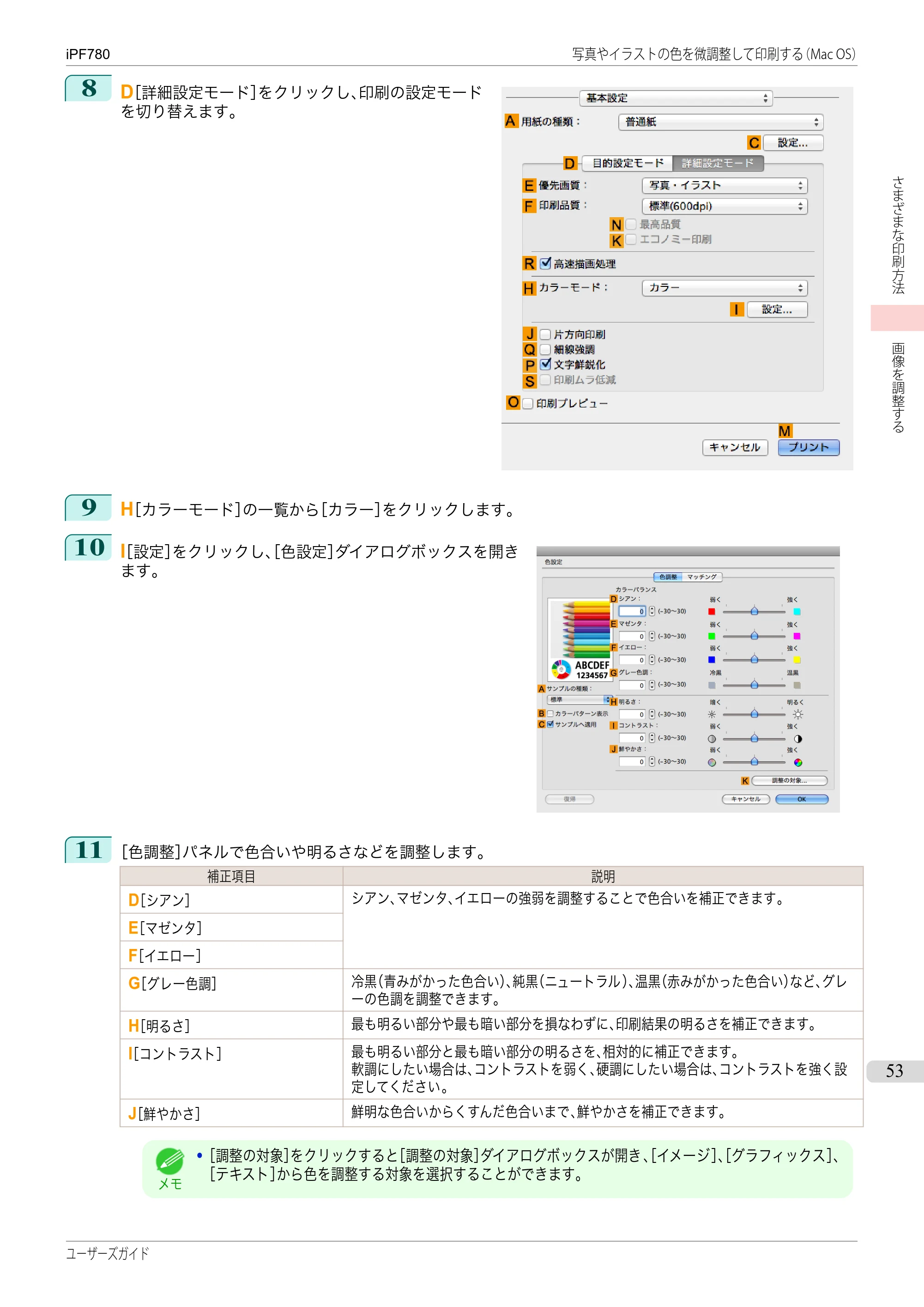Open the 用紙の種類 dropdown showing 普通紙

pos(721,122)
